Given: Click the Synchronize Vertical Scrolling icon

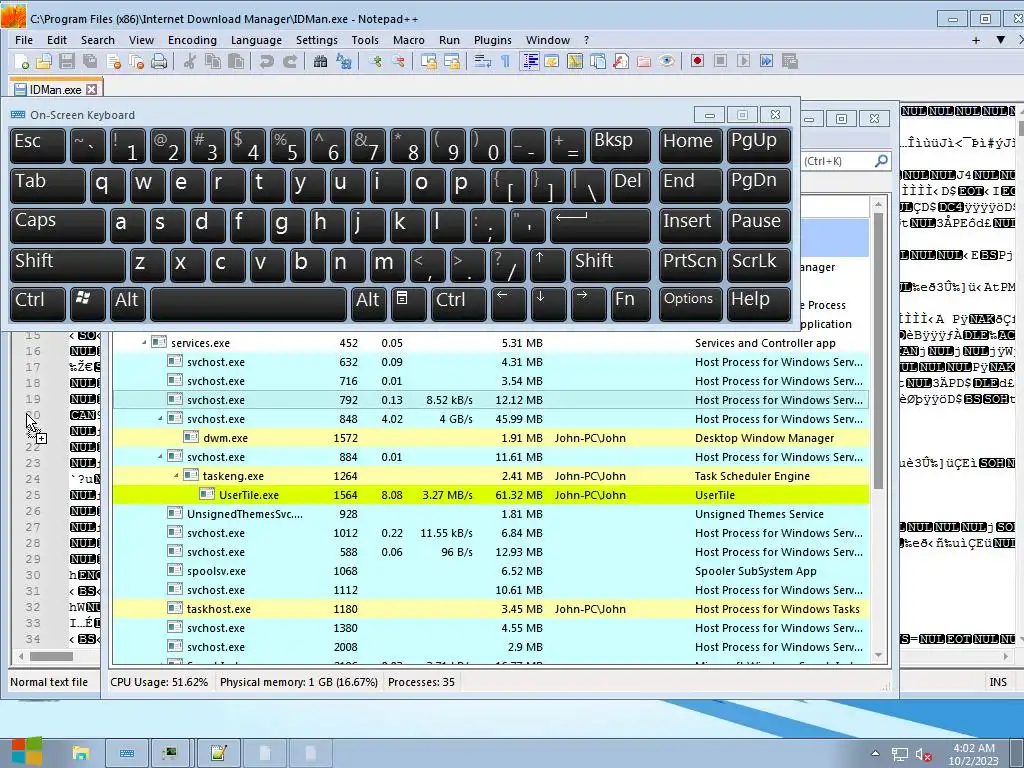Looking at the screenshot, I should coord(429,61).
